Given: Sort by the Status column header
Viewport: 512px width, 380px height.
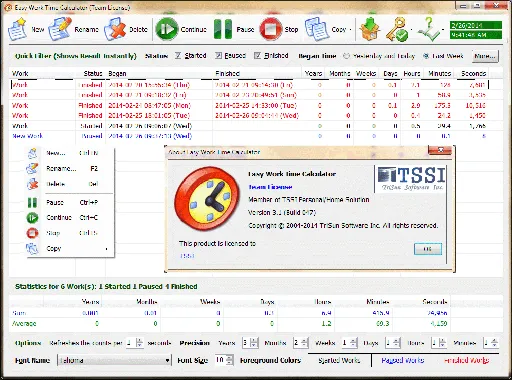Looking at the screenshot, I should point(90,73).
